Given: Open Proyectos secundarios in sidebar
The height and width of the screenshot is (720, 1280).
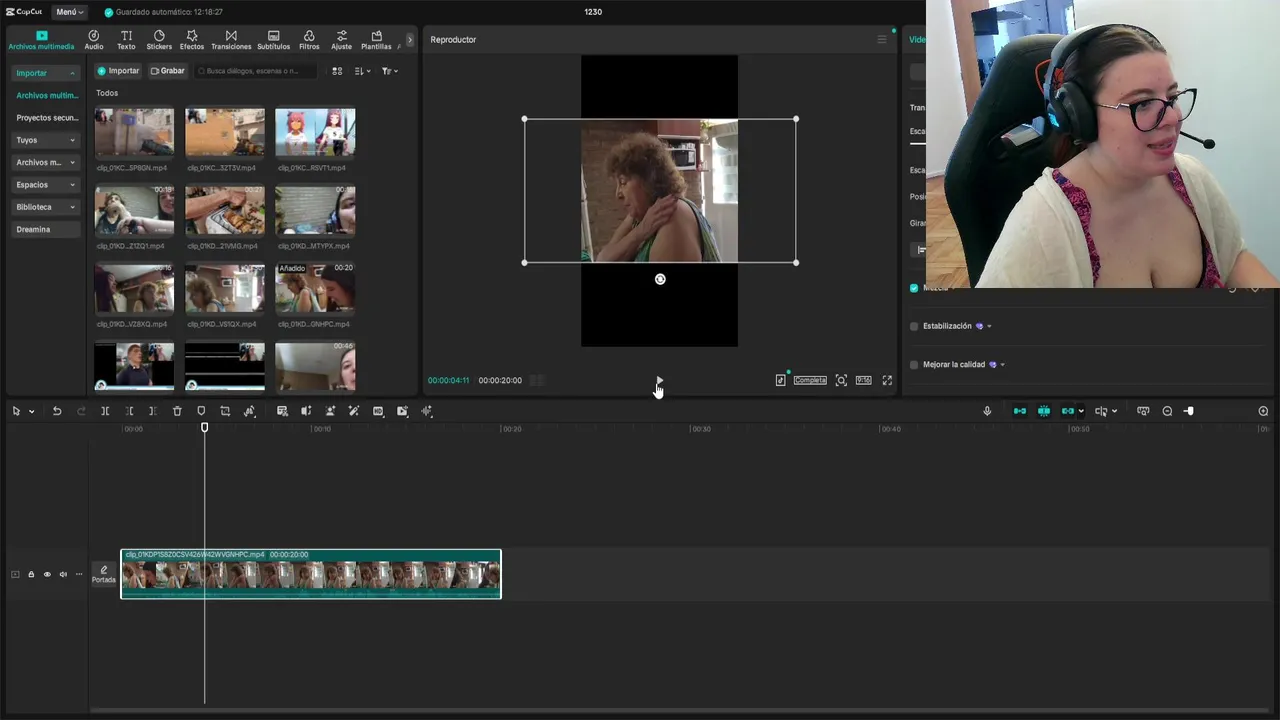Looking at the screenshot, I should [46, 118].
